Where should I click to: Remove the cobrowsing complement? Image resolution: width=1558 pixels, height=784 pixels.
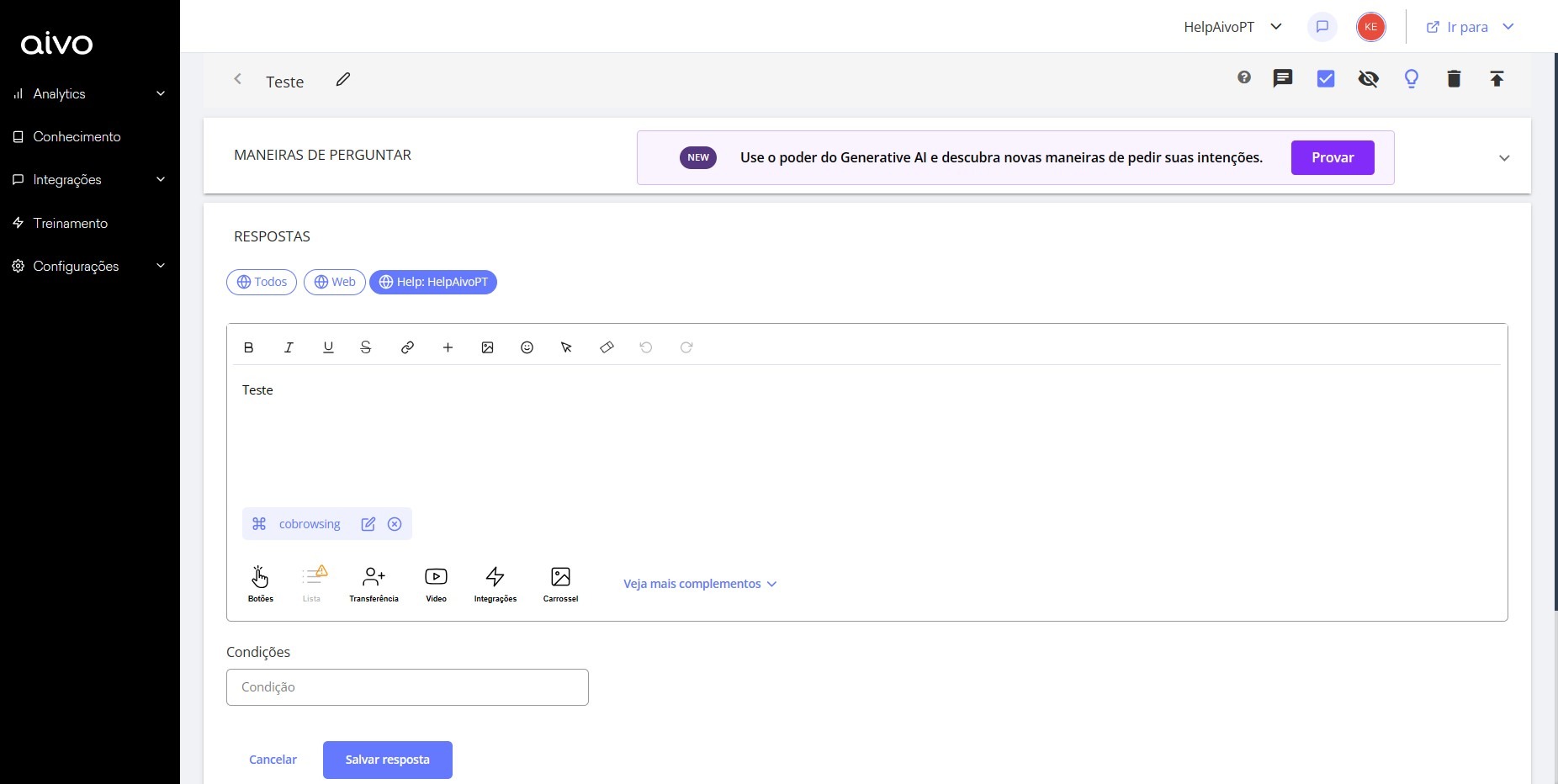point(395,524)
